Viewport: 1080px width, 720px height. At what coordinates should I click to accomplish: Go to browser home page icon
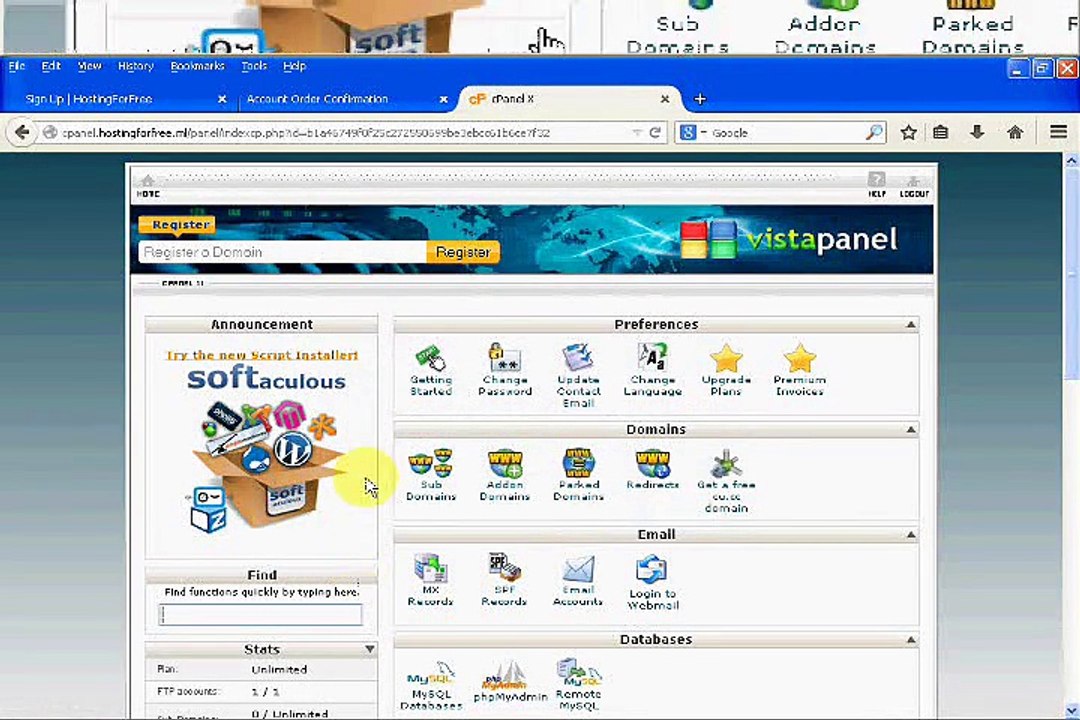[x=1015, y=132]
